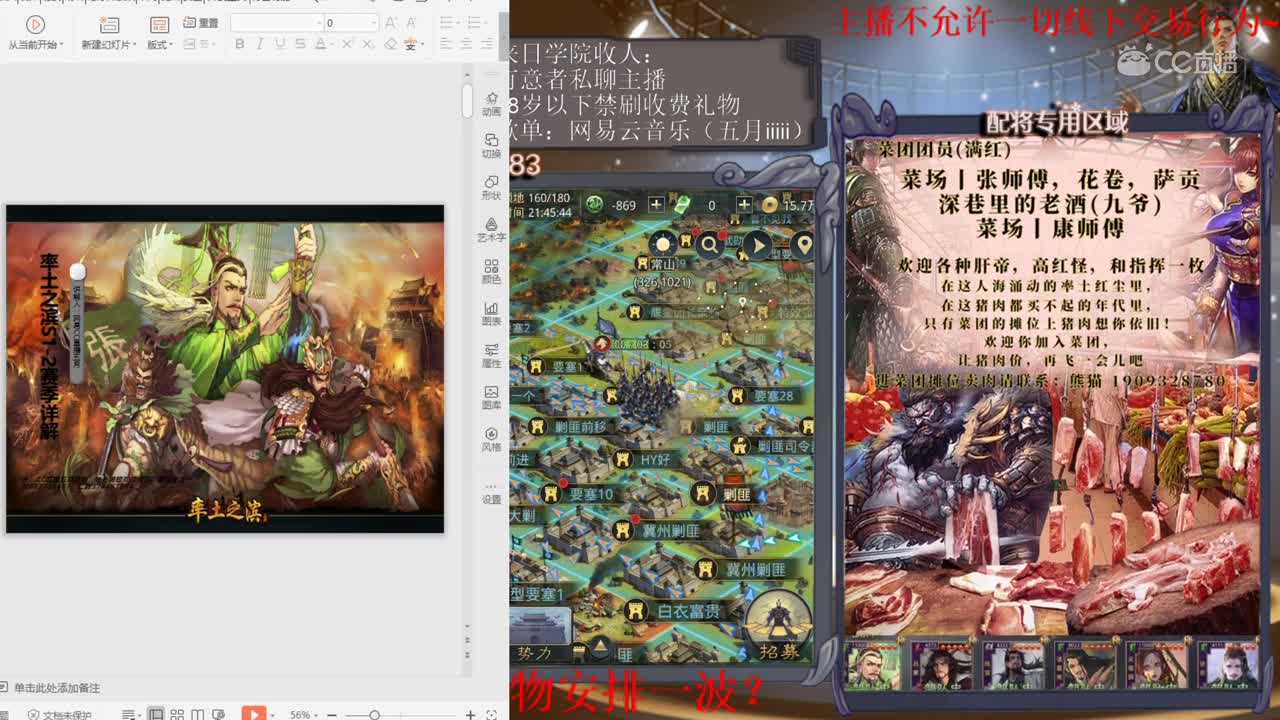Tap the day/night sun icon in game
This screenshot has height=720, width=1280.
coord(662,244)
